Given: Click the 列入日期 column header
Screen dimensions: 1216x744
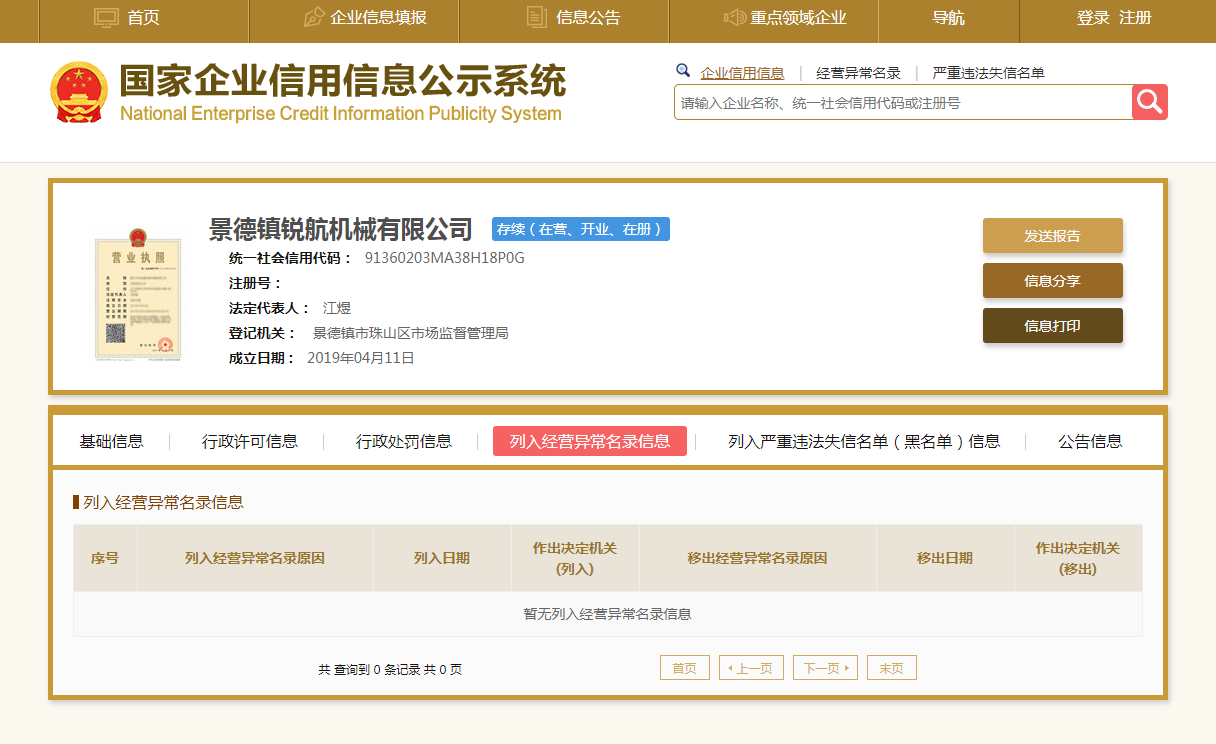Looking at the screenshot, I should point(442,558).
